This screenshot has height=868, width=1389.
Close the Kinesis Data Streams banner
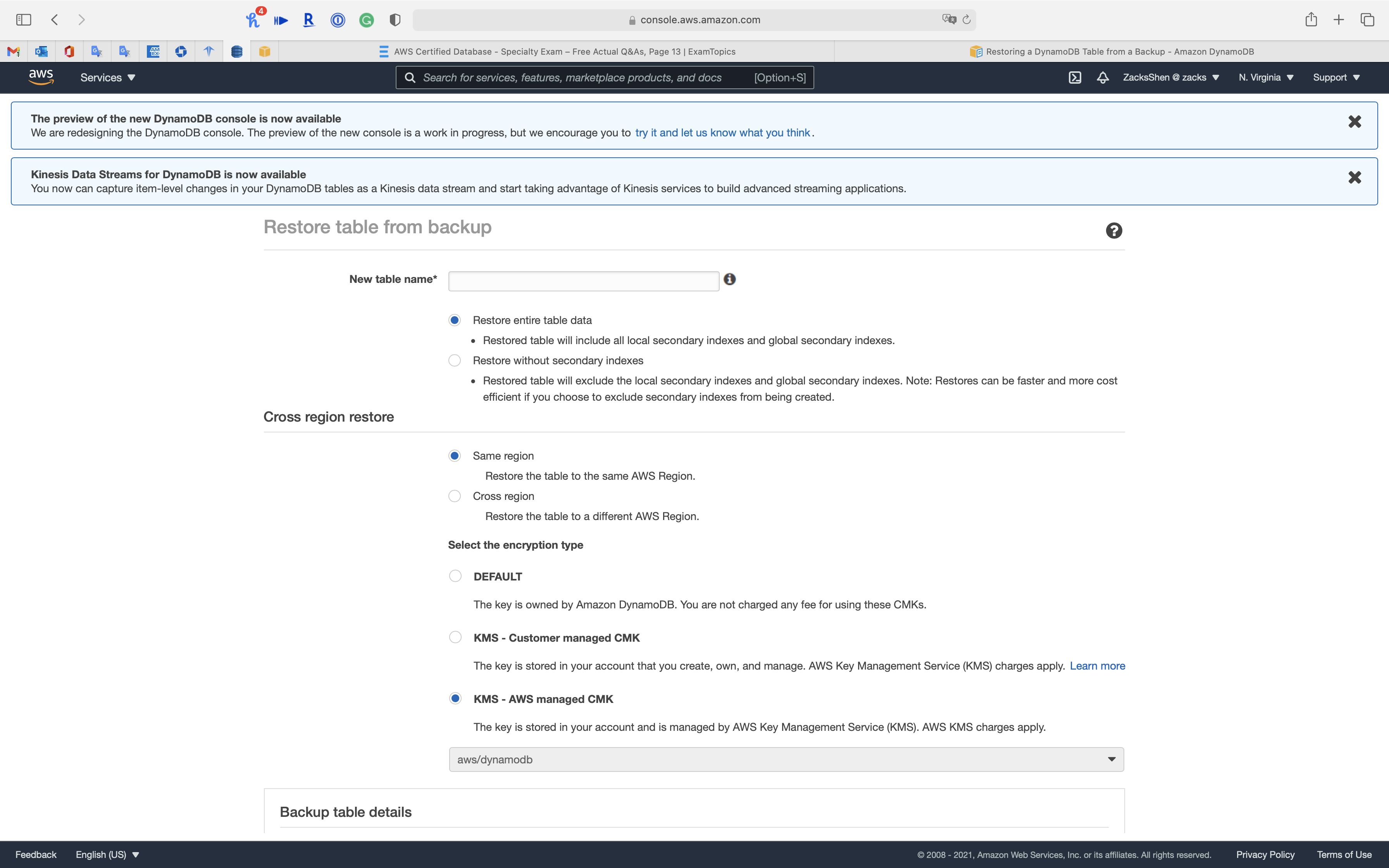1355,177
